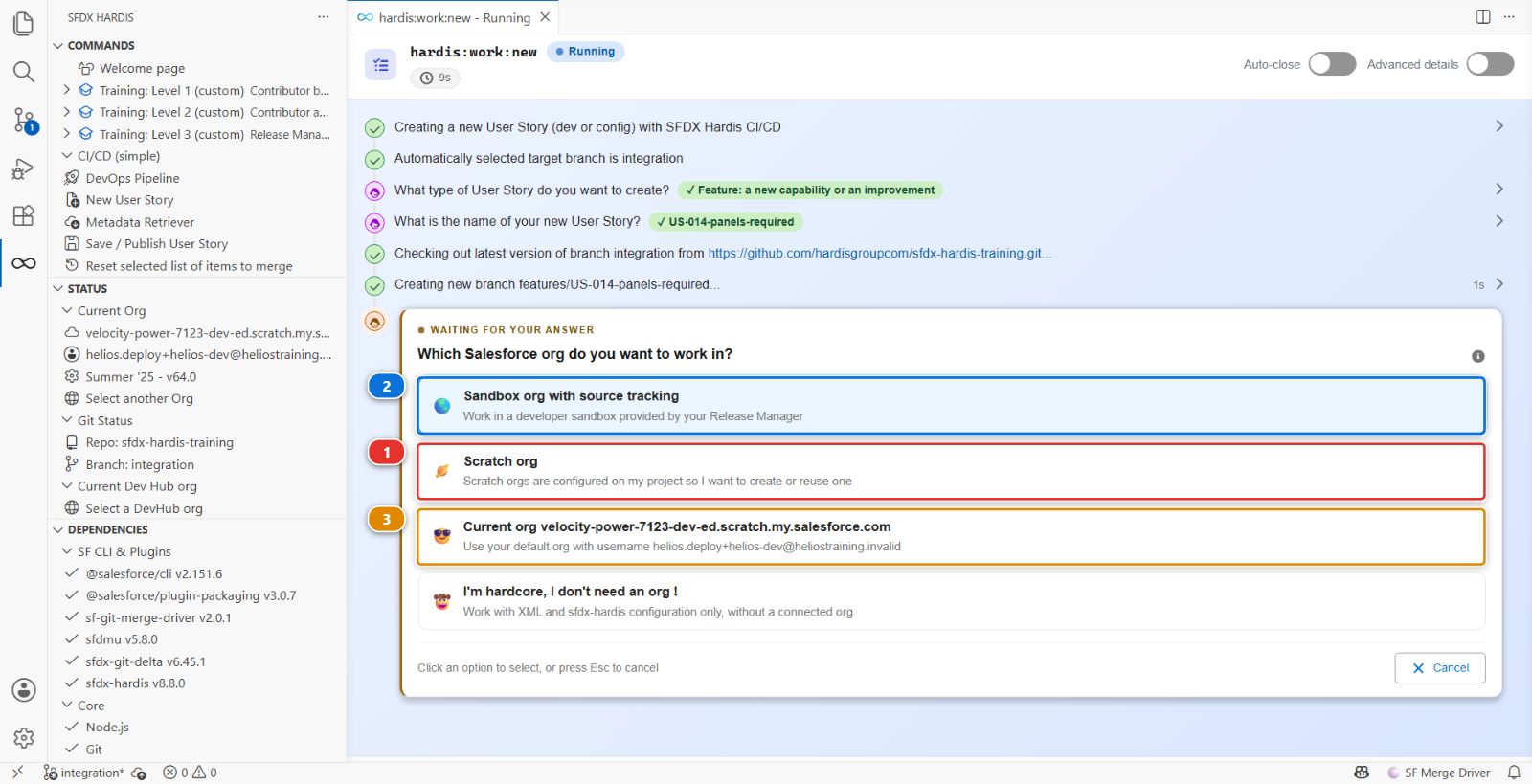
Task: Click the split editor icon
Action: (1483, 16)
